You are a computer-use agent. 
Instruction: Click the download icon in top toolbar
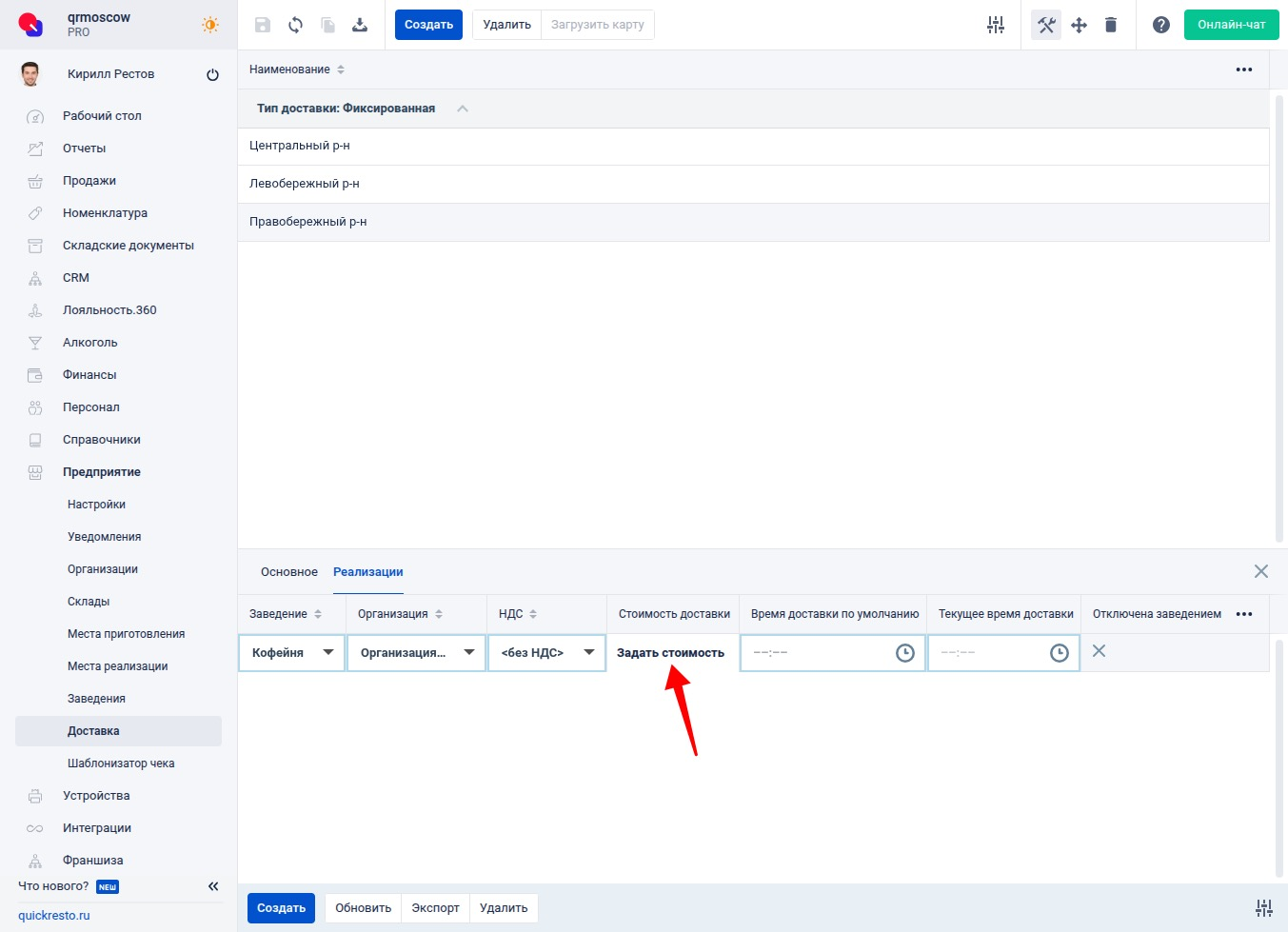click(x=360, y=25)
